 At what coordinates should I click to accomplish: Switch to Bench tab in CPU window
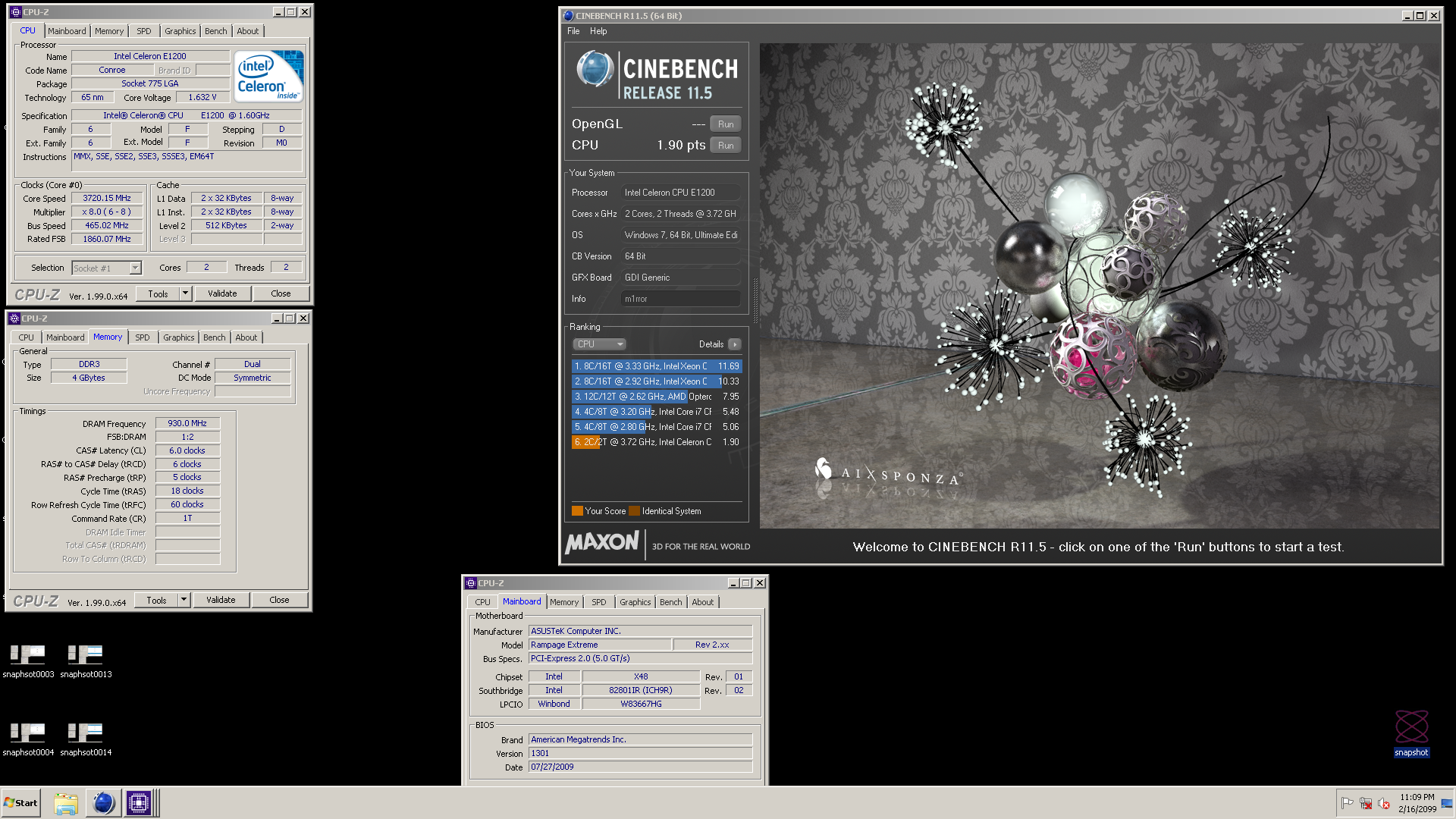216,31
